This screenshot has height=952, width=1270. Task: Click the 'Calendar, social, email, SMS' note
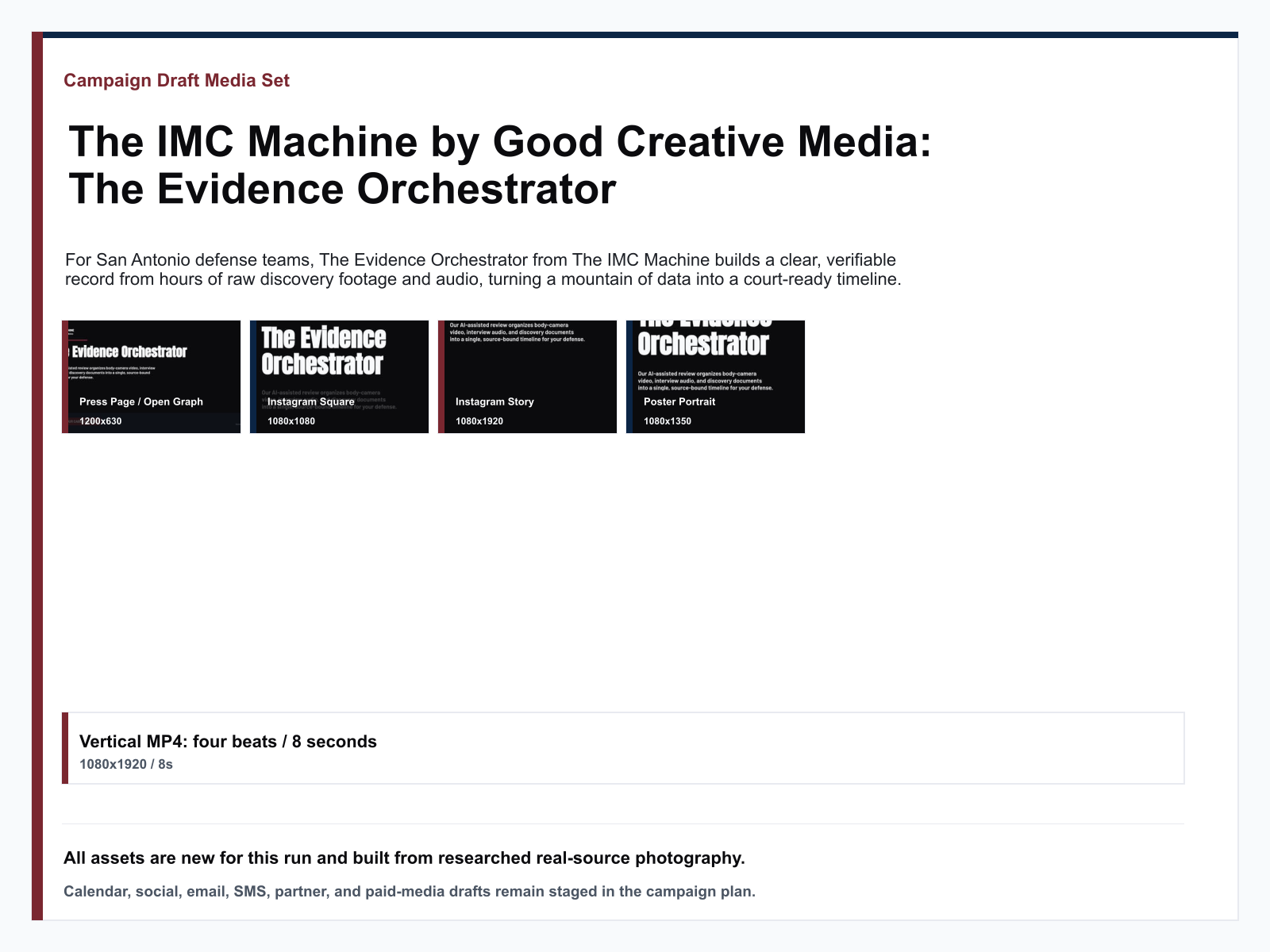click(x=410, y=892)
